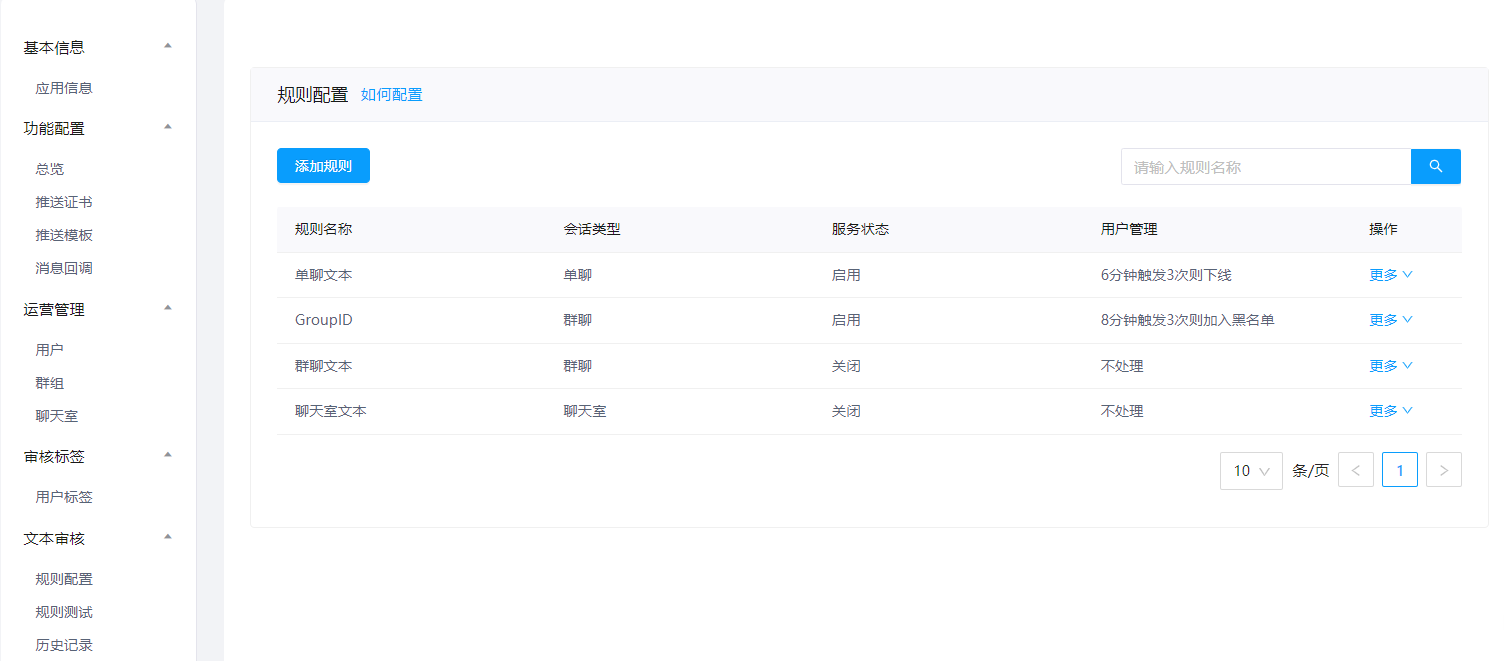
Task: Focus the rule name search field
Action: pyautogui.click(x=1265, y=167)
